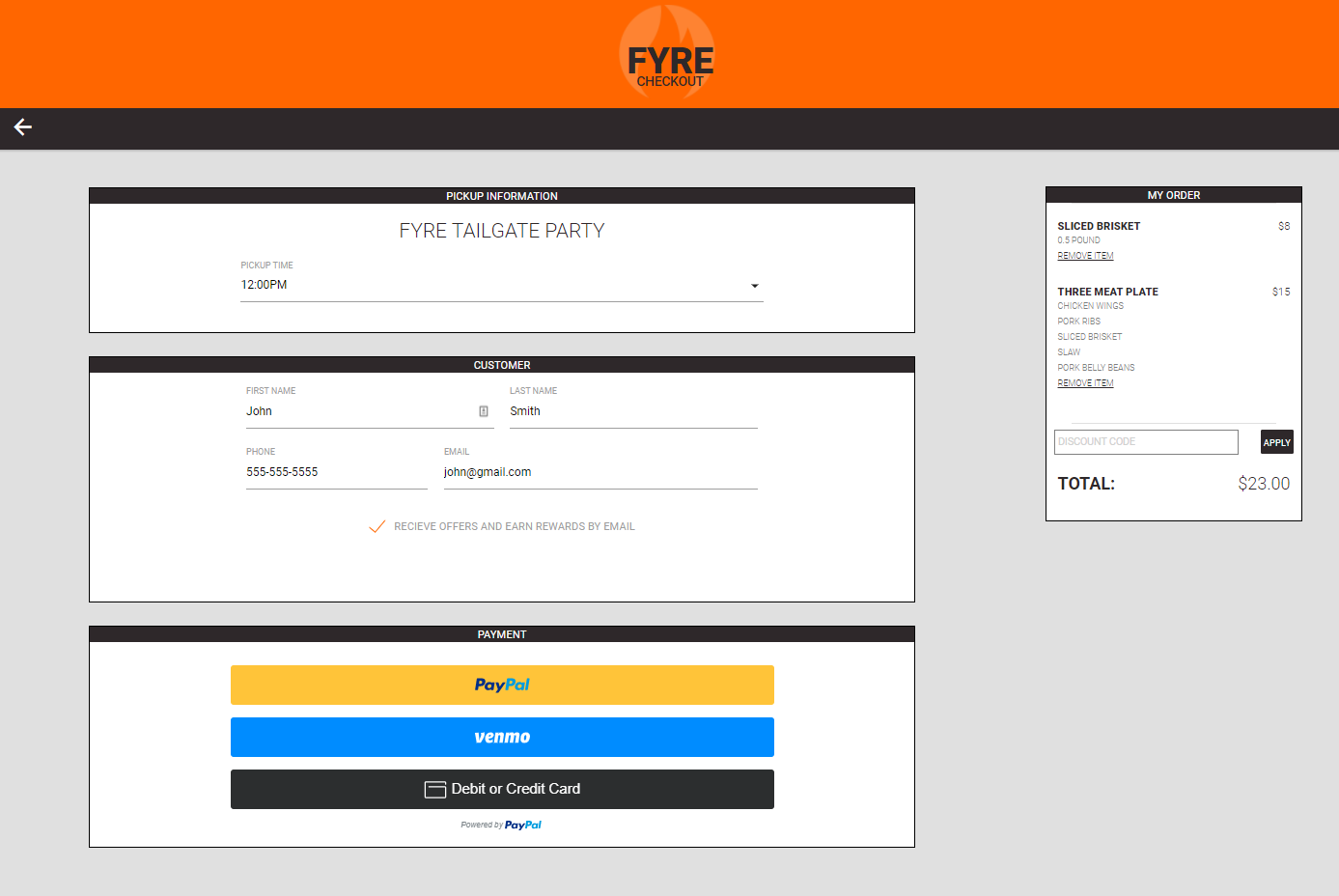Click the $15 price of Three Meat Plate
Viewport: 1339px width, 896px height.
[x=1281, y=292]
